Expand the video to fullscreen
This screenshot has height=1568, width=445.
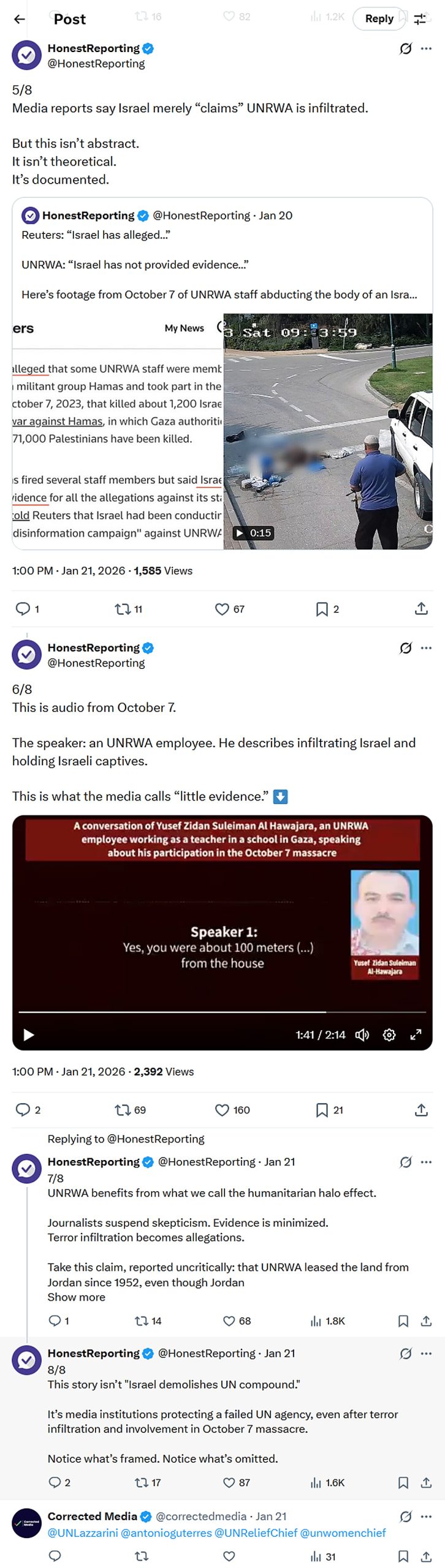click(x=416, y=1035)
